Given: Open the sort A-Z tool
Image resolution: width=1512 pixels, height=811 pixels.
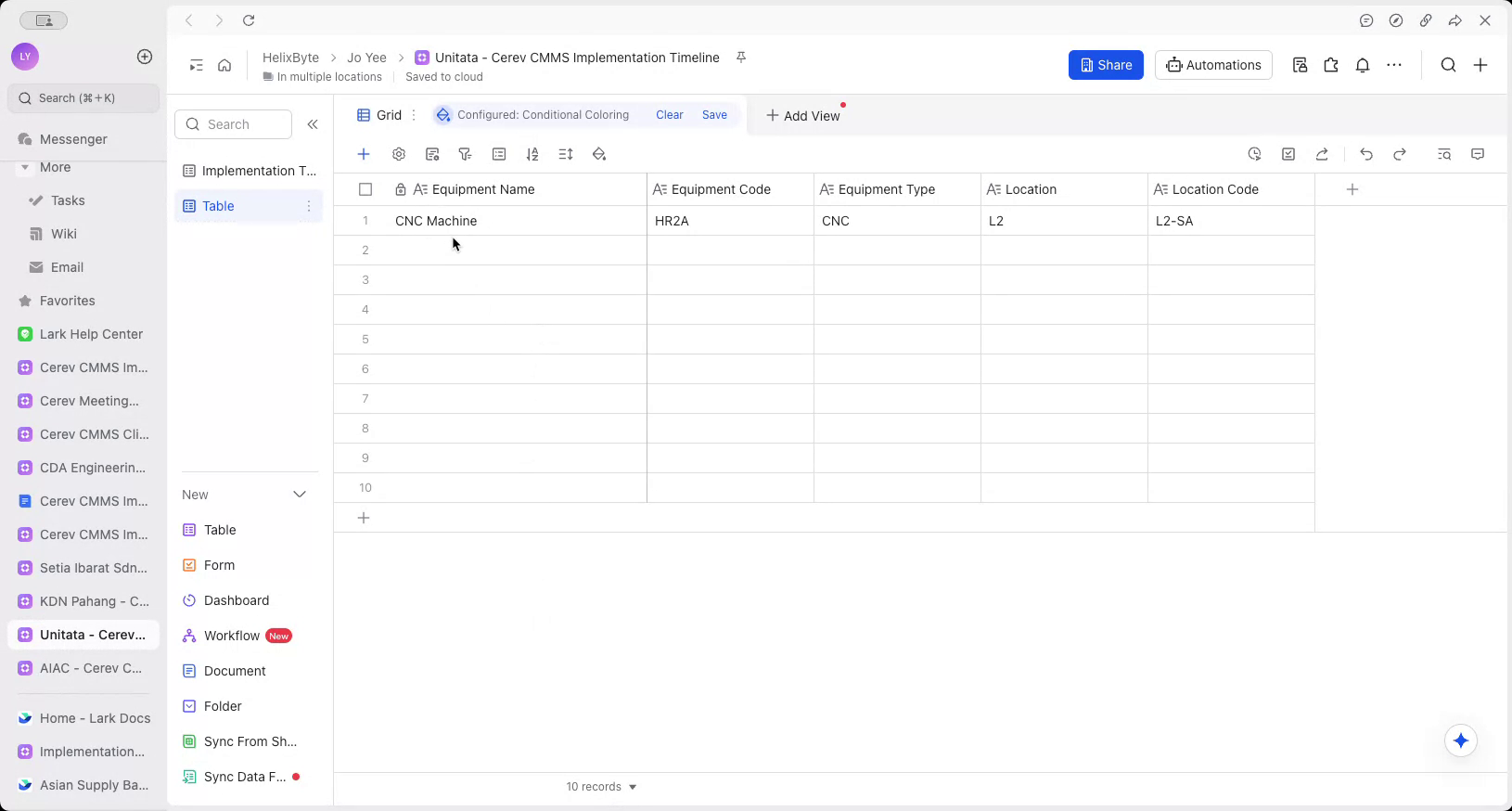Looking at the screenshot, I should point(532,154).
